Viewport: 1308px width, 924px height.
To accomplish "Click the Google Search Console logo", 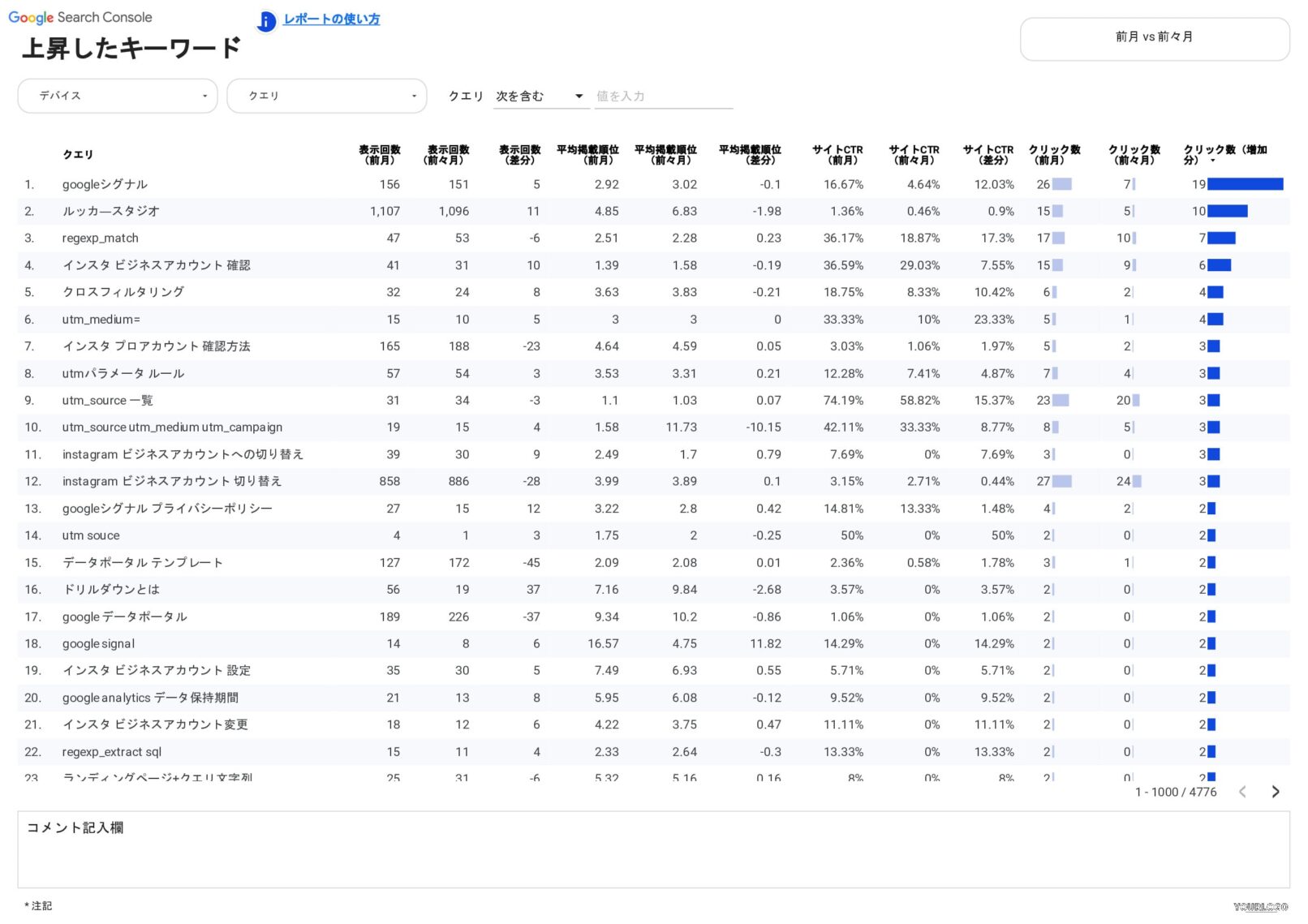I will tap(80, 17).
